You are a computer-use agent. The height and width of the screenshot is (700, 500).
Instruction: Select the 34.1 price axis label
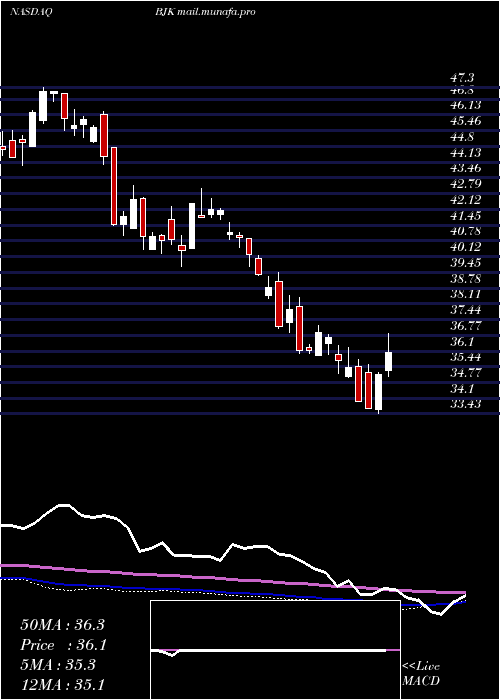point(462,388)
